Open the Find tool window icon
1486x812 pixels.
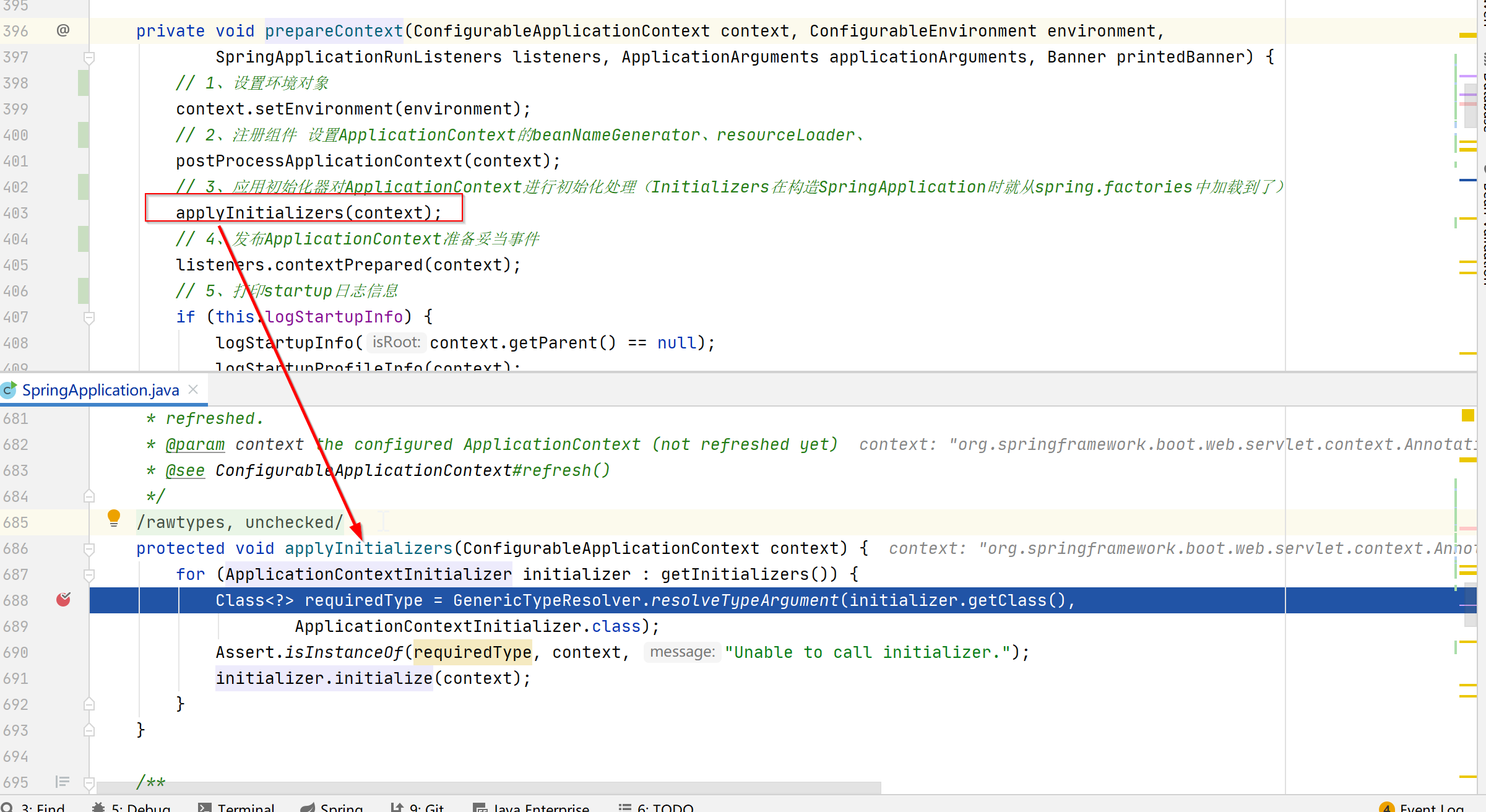pos(7,807)
